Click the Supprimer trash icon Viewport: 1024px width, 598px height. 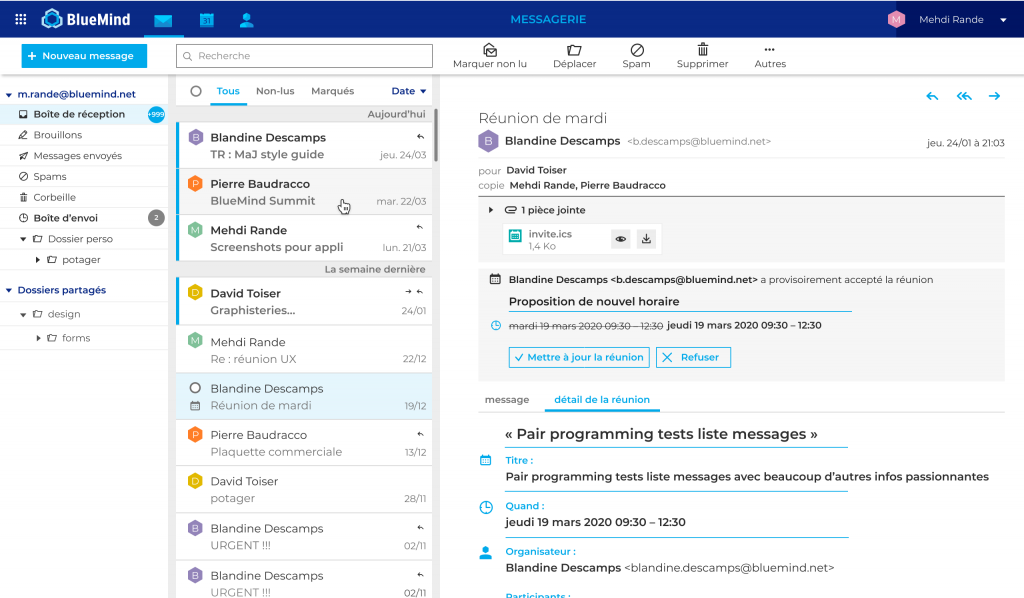[702, 50]
